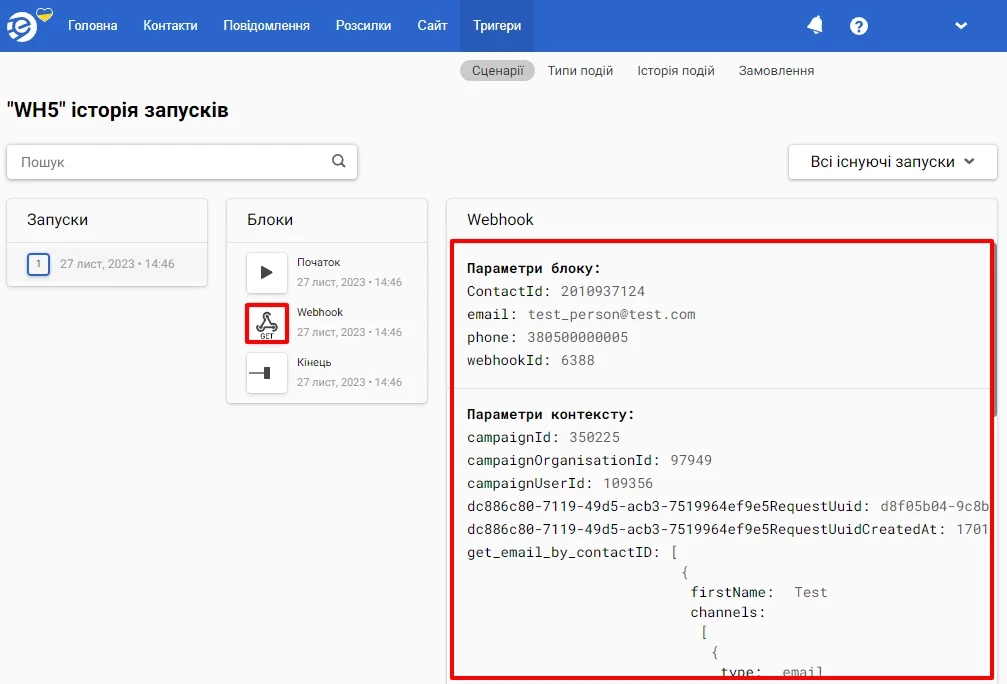Focus the Пошук search field
1007x684 pixels.
[182, 162]
